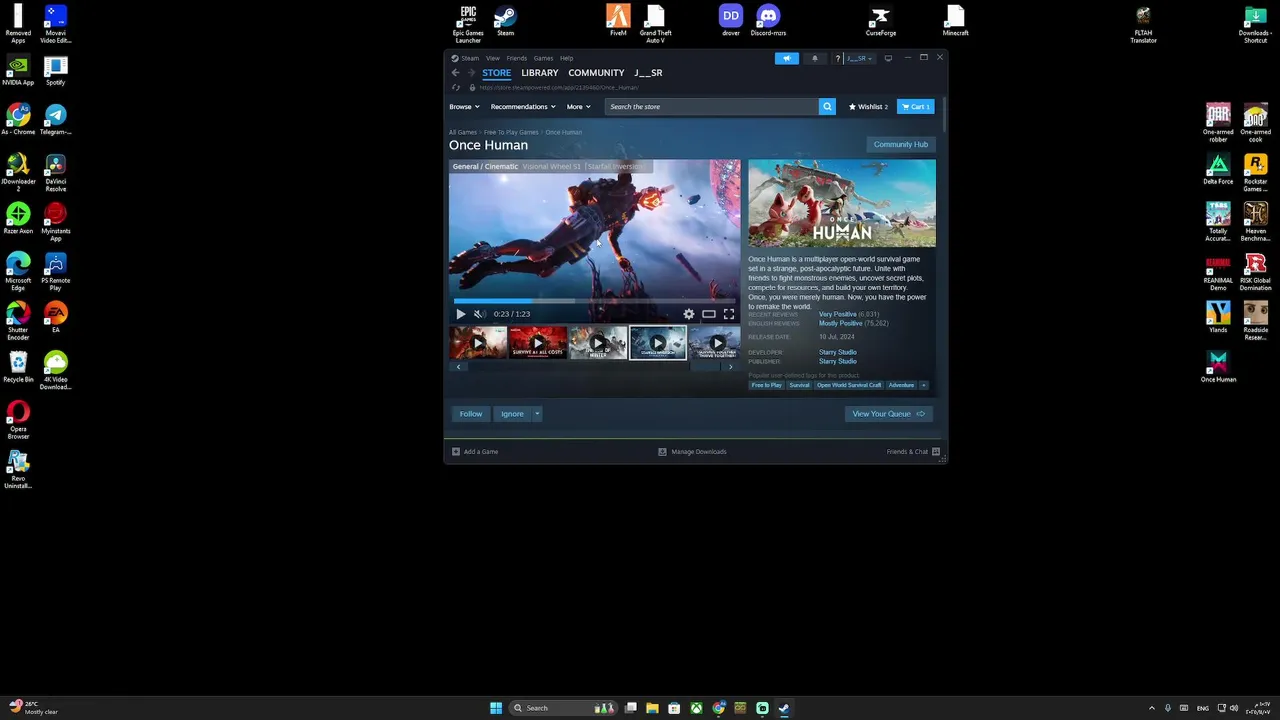
Task: Expand more tags with plus button
Action: click(x=923, y=385)
